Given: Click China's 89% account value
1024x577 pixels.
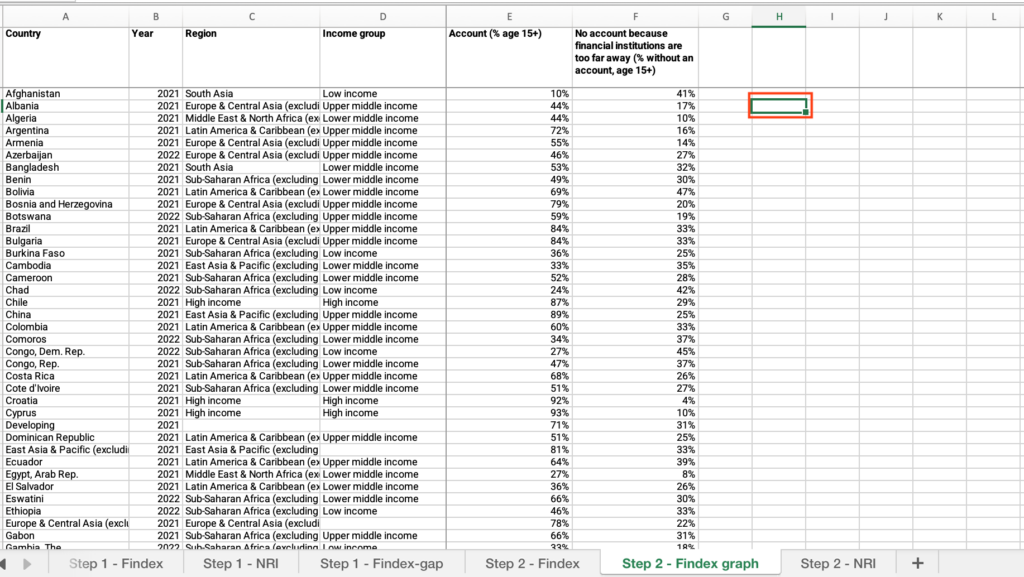Looking at the screenshot, I should (509, 315).
